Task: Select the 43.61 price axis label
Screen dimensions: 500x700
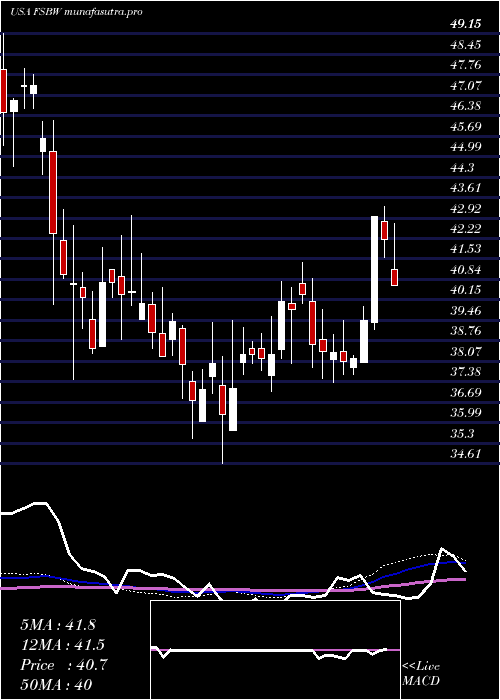Action: (x=466, y=188)
